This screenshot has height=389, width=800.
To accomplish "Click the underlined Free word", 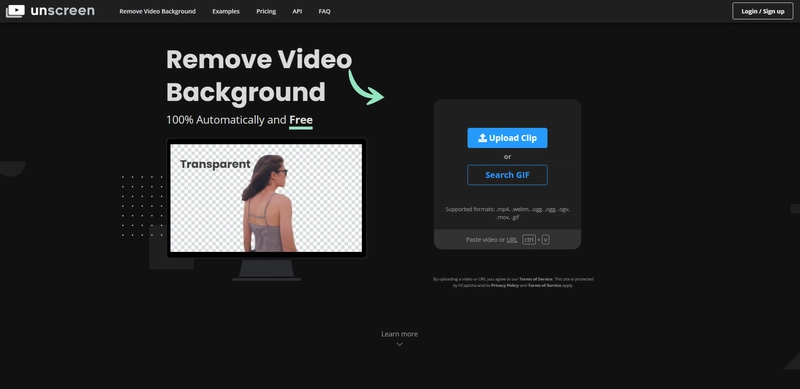I will tap(301, 120).
